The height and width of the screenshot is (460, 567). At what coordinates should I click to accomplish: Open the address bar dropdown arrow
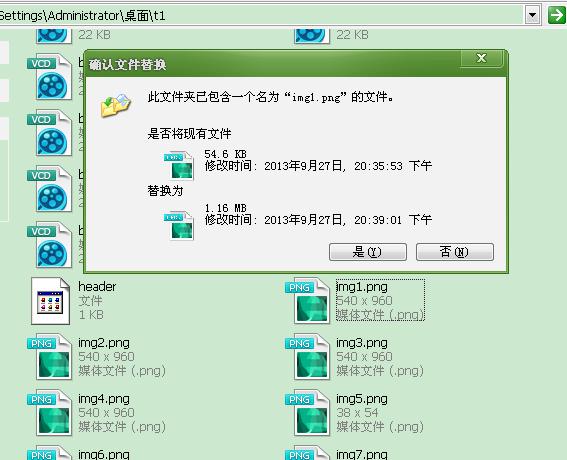pyautogui.click(x=532, y=16)
